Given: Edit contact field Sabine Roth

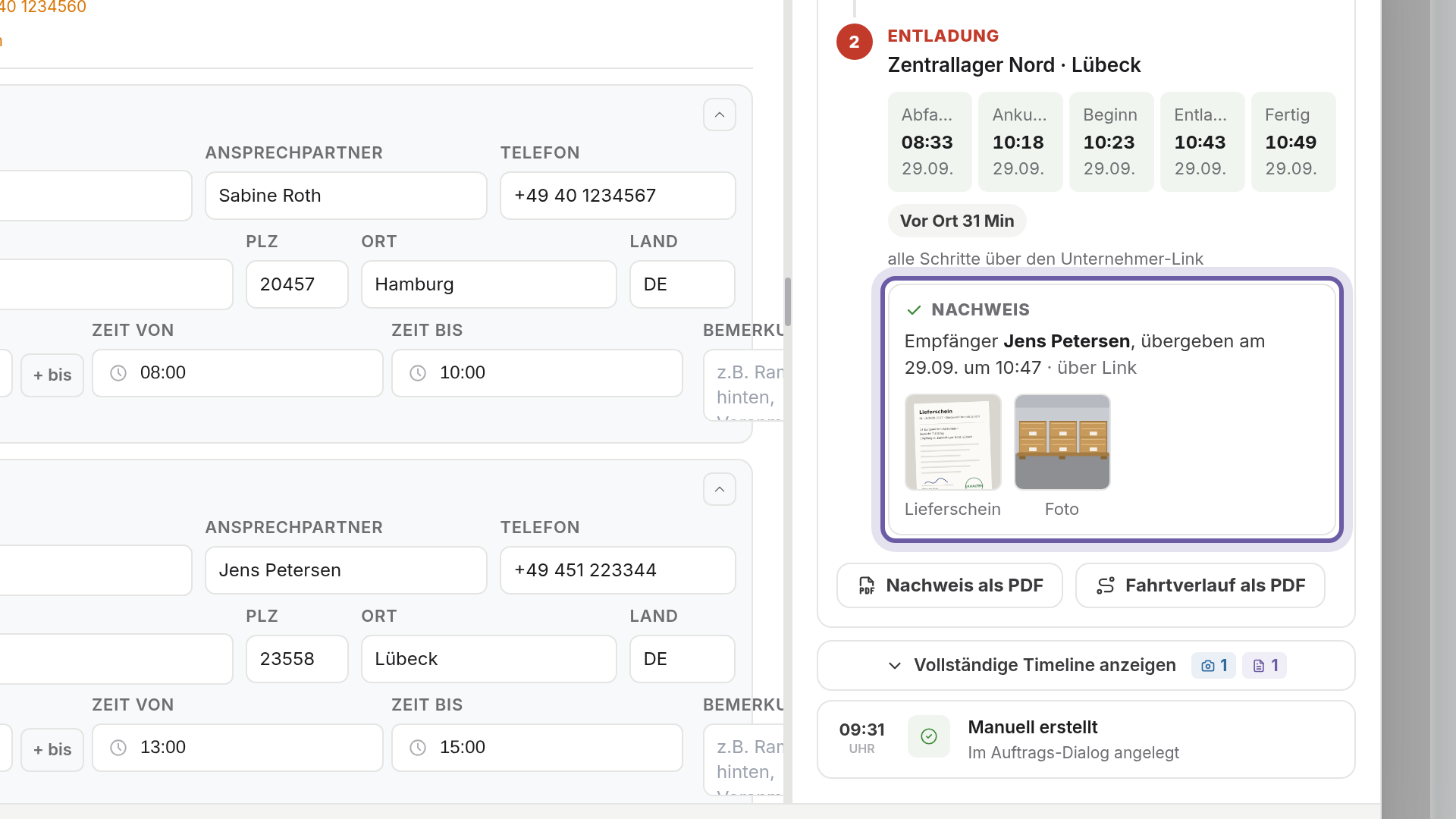Looking at the screenshot, I should point(346,196).
